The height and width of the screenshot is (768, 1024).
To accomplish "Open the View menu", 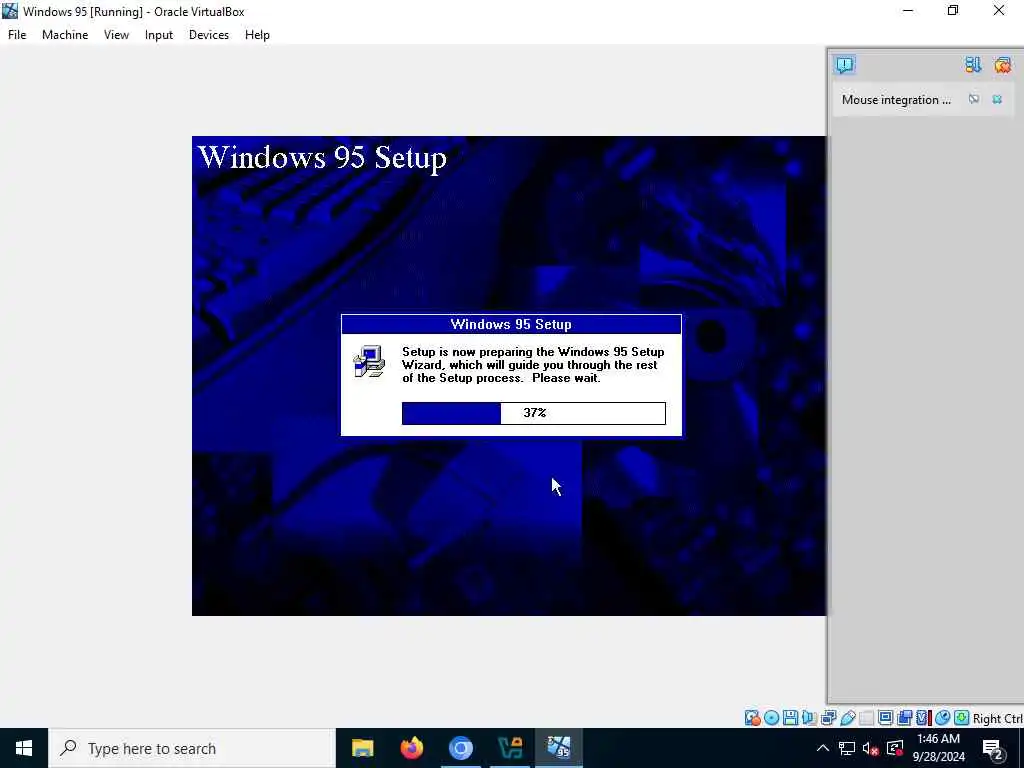I will tap(116, 35).
